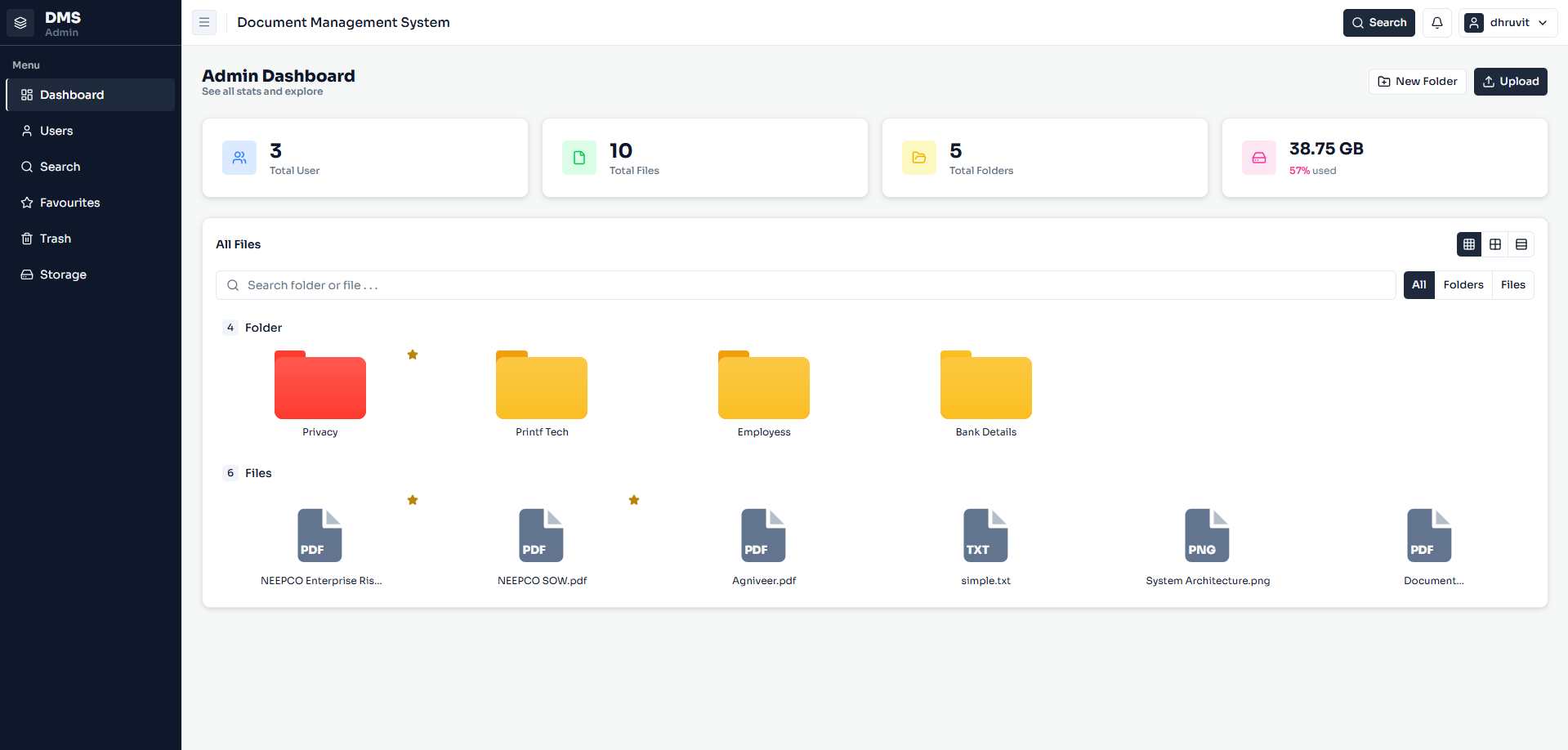1568x750 pixels.
Task: Go to Dashboard in the sidebar
Action: click(91, 95)
